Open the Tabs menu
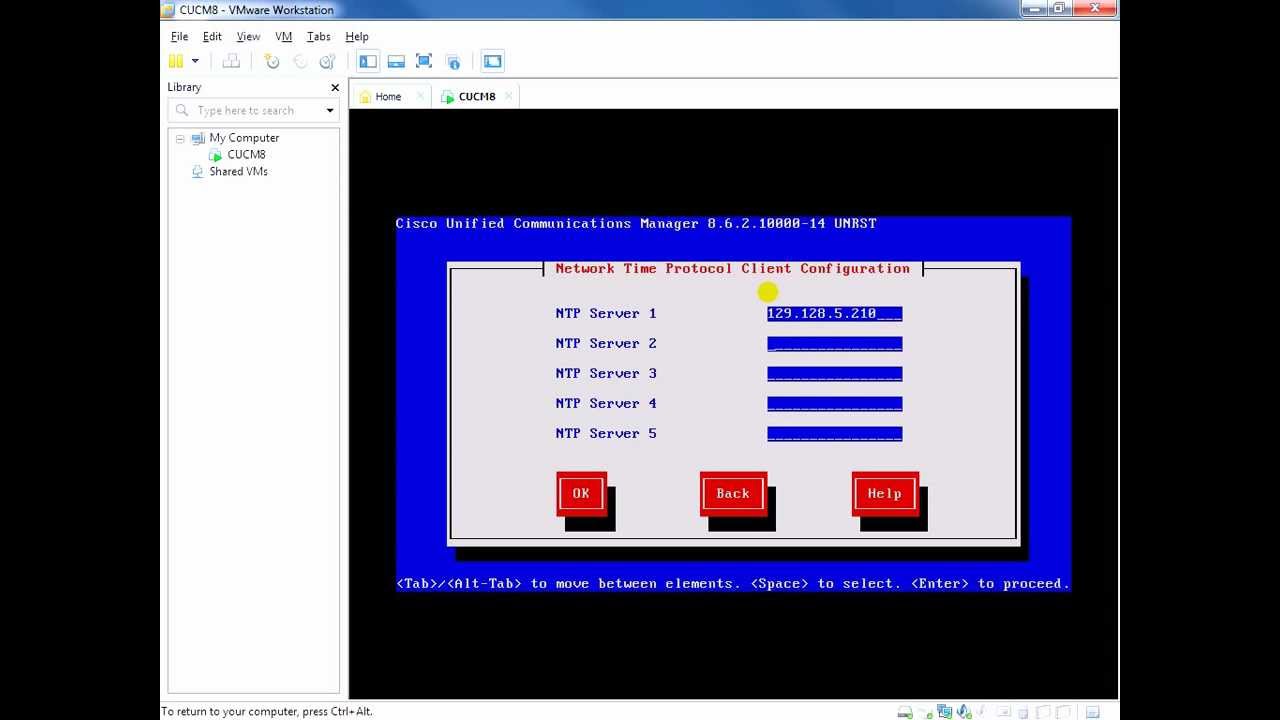The image size is (1280, 720). 318,36
